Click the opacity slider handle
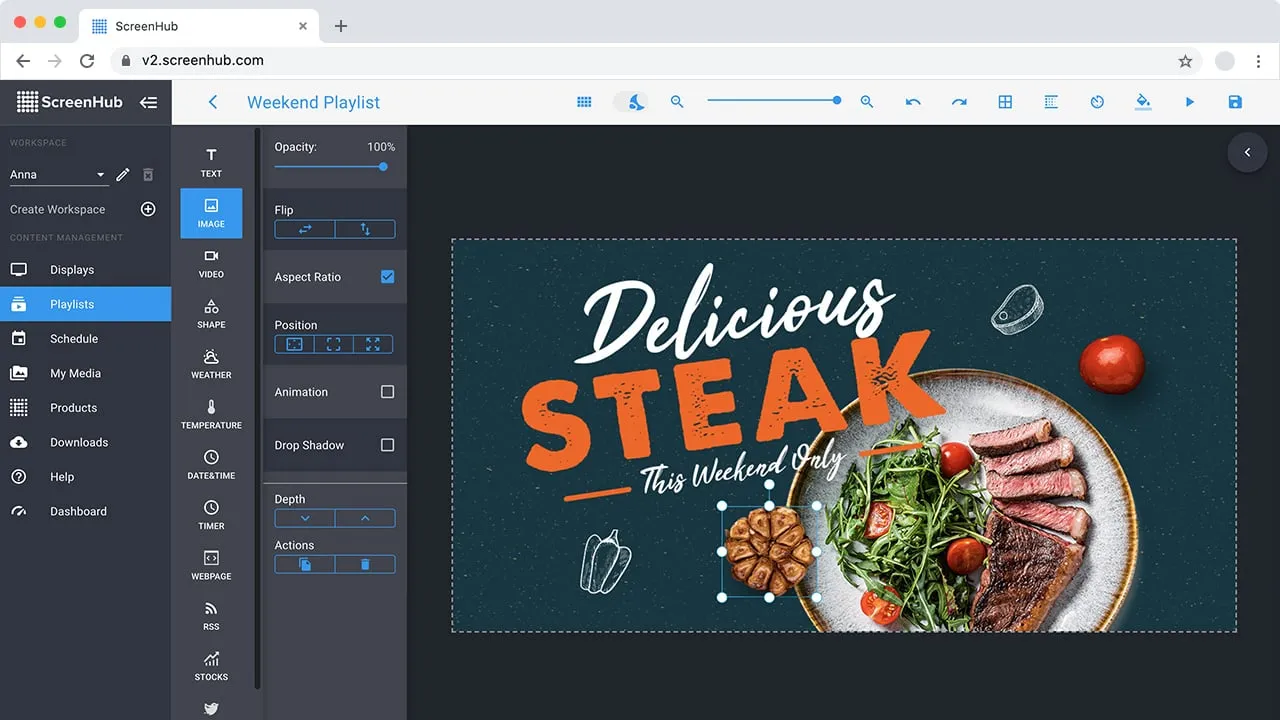The width and height of the screenshot is (1280, 720). (x=382, y=167)
